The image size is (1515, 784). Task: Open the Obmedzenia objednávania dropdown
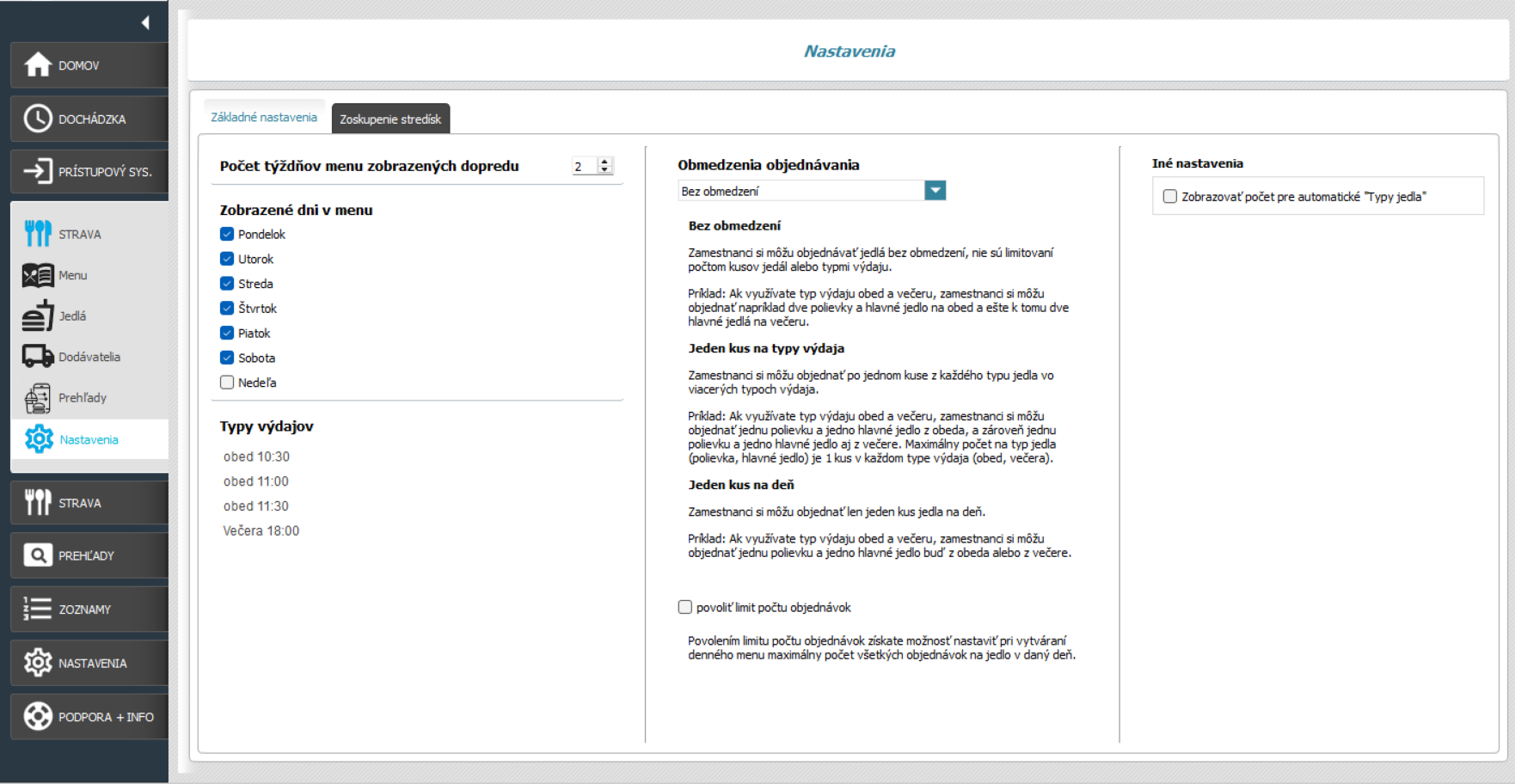click(x=935, y=191)
